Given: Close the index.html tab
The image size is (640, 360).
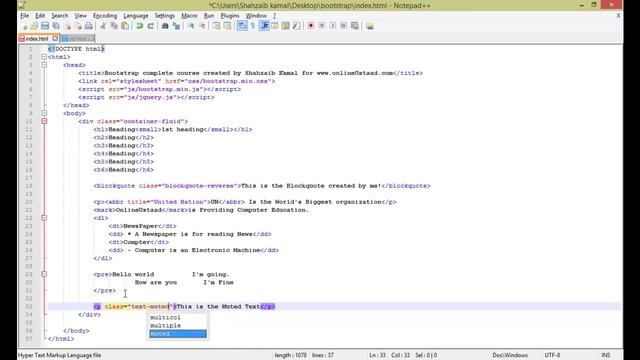Looking at the screenshot, I should (x=55, y=38).
